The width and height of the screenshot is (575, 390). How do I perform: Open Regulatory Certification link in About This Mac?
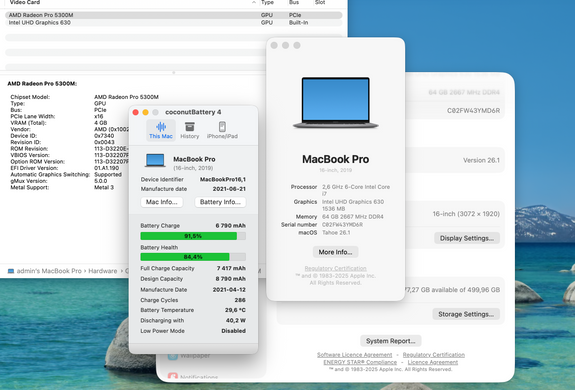(x=335, y=268)
